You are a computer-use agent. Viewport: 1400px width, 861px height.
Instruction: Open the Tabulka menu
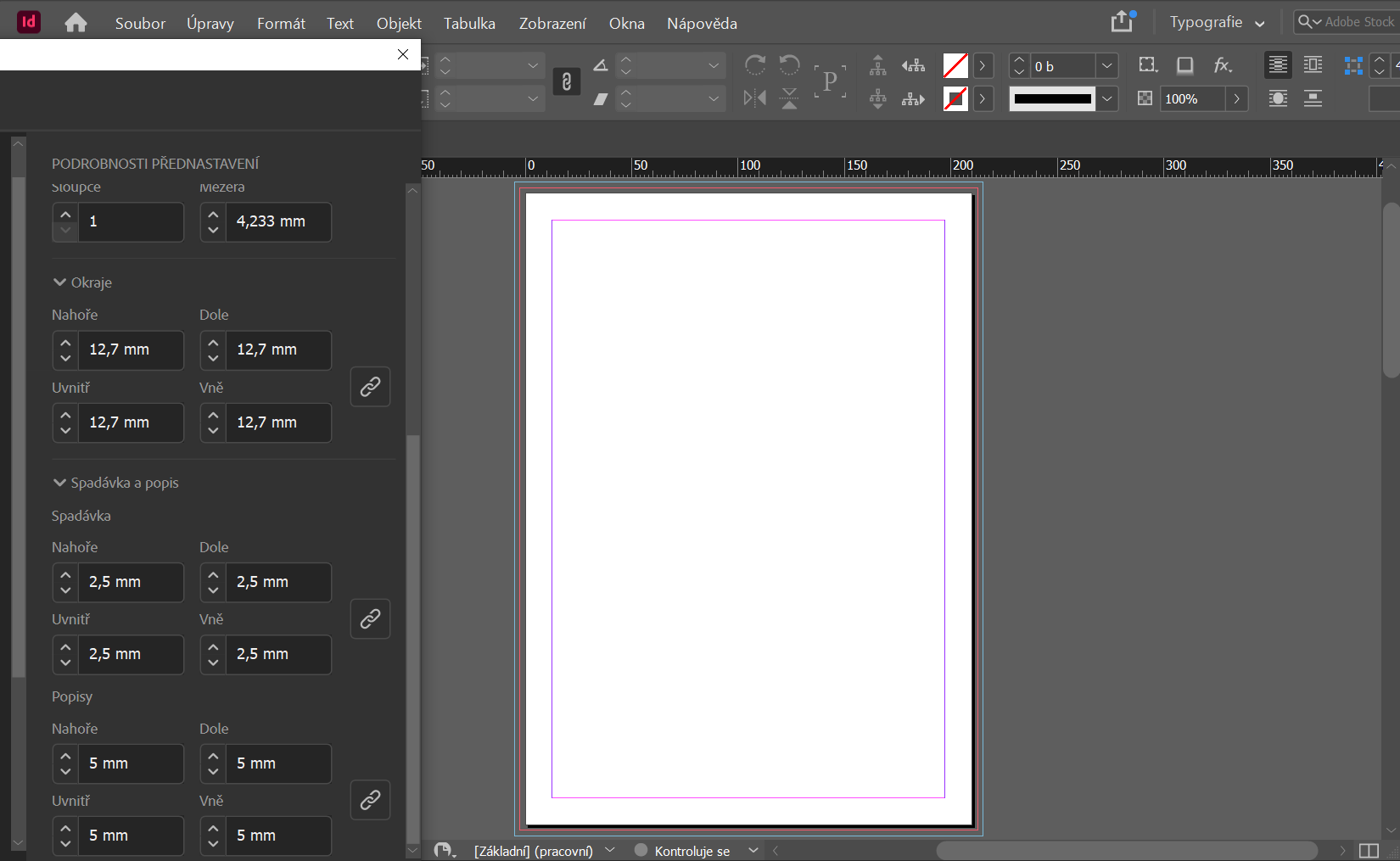pos(468,23)
